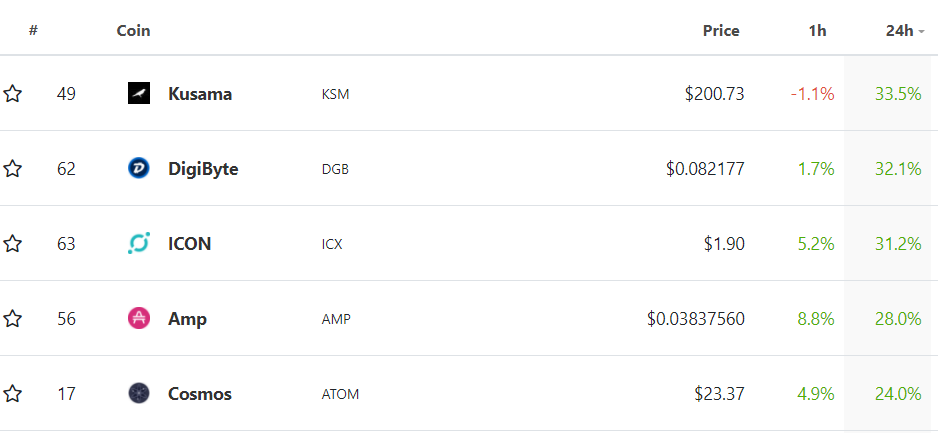Open the Kusama coin page link
938x433 pixels.
[x=200, y=94]
